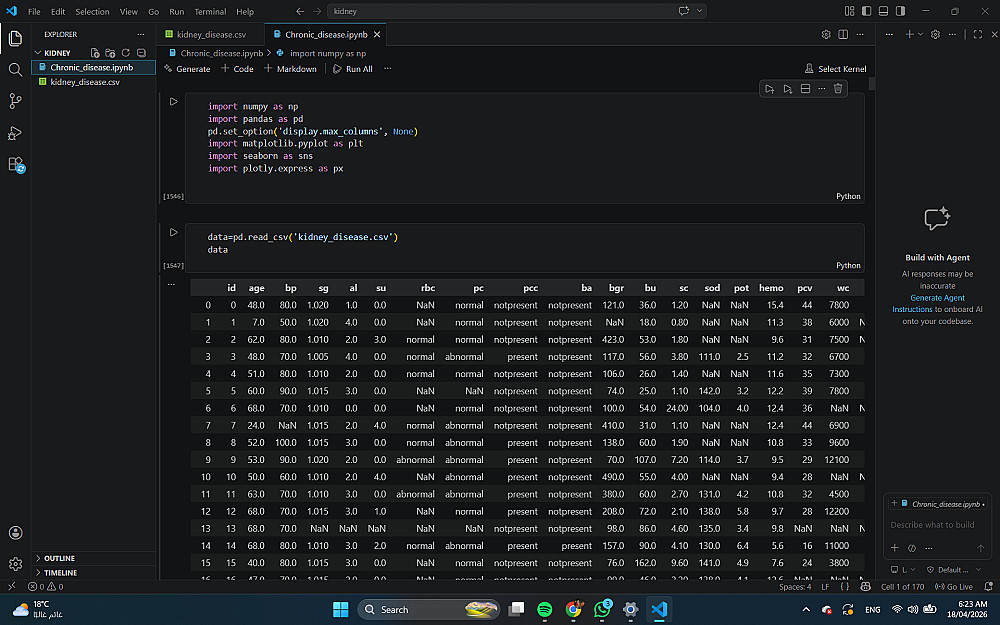Image resolution: width=1000 pixels, height=625 pixels.
Task: Toggle the primary side bar visibility
Action: [x=866, y=11]
